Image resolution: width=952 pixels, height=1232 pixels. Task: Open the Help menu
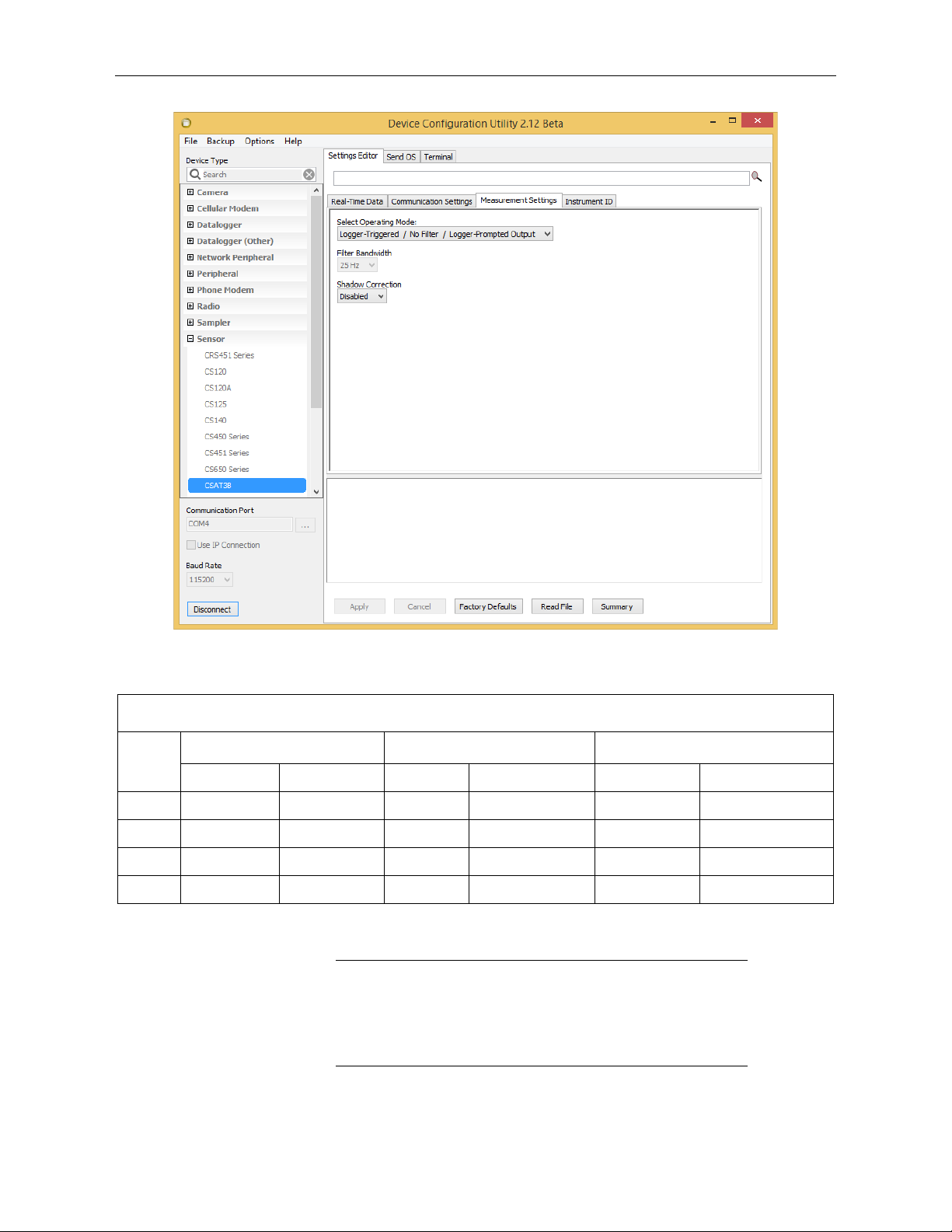point(293,141)
